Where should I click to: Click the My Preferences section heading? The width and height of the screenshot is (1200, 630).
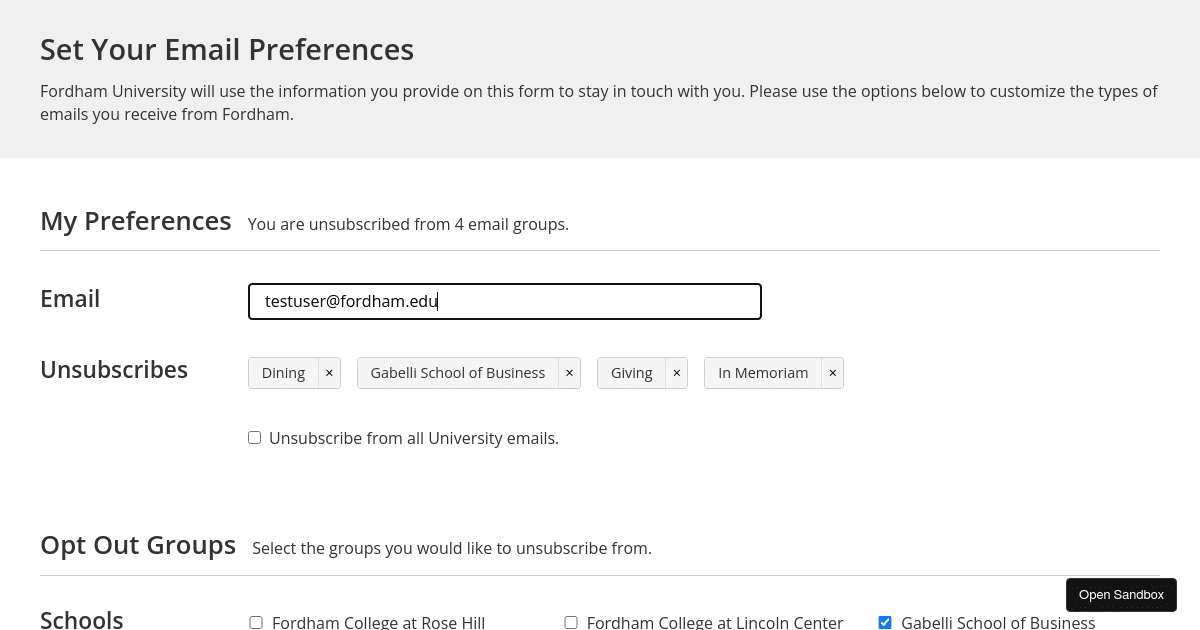(136, 221)
